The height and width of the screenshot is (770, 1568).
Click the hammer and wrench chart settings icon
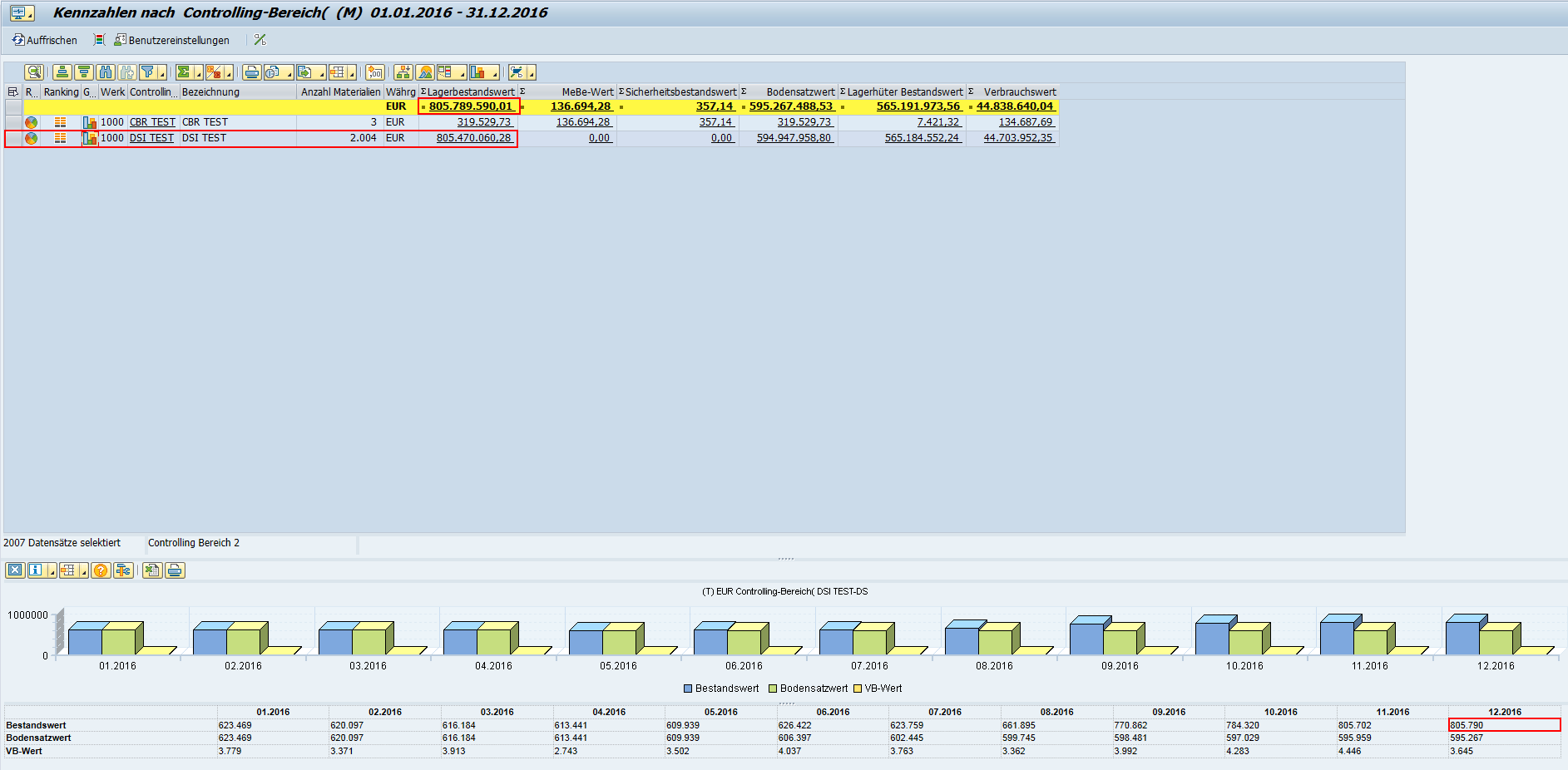pos(123,570)
